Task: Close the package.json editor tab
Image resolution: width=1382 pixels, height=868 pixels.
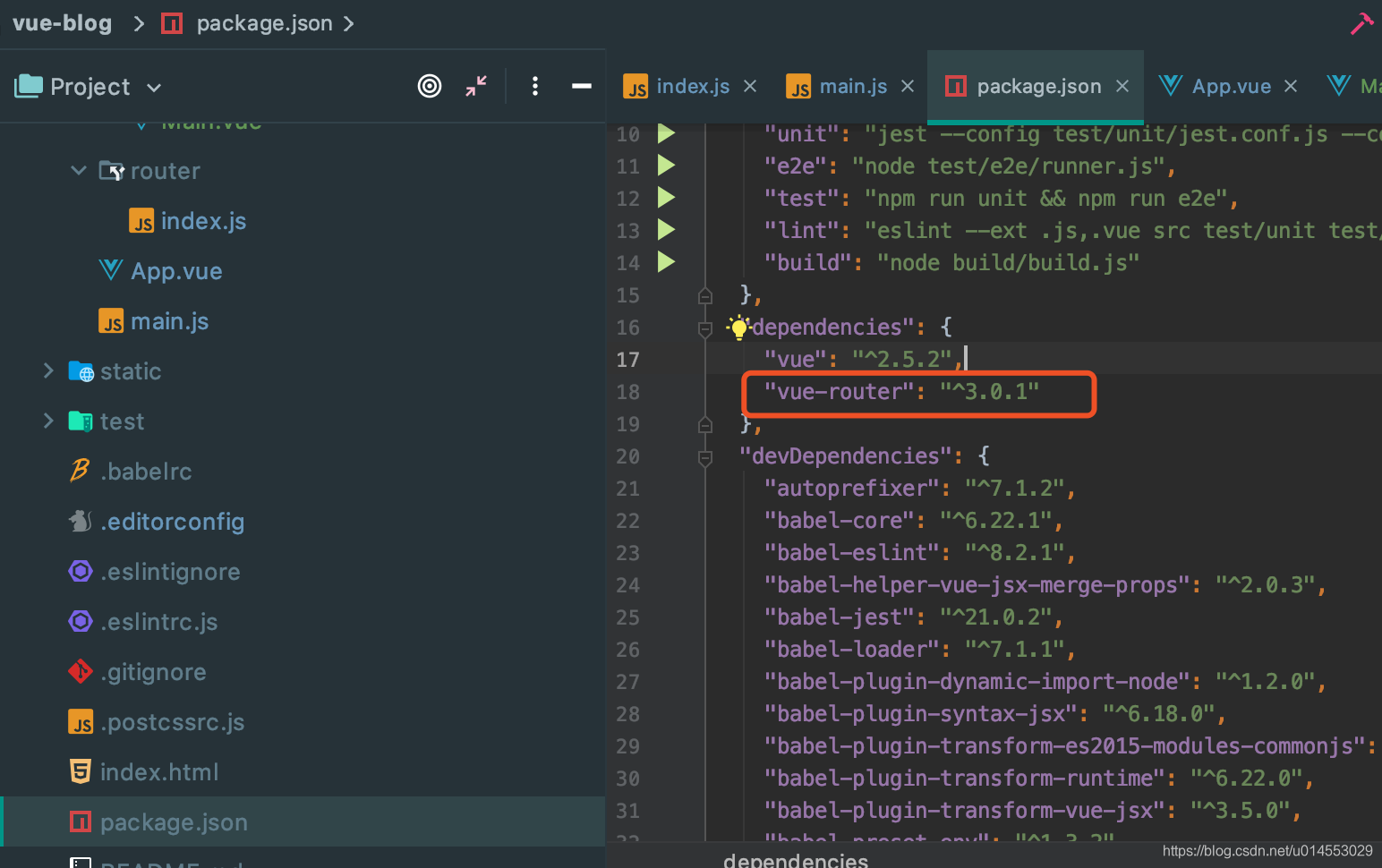Action: tap(1122, 86)
